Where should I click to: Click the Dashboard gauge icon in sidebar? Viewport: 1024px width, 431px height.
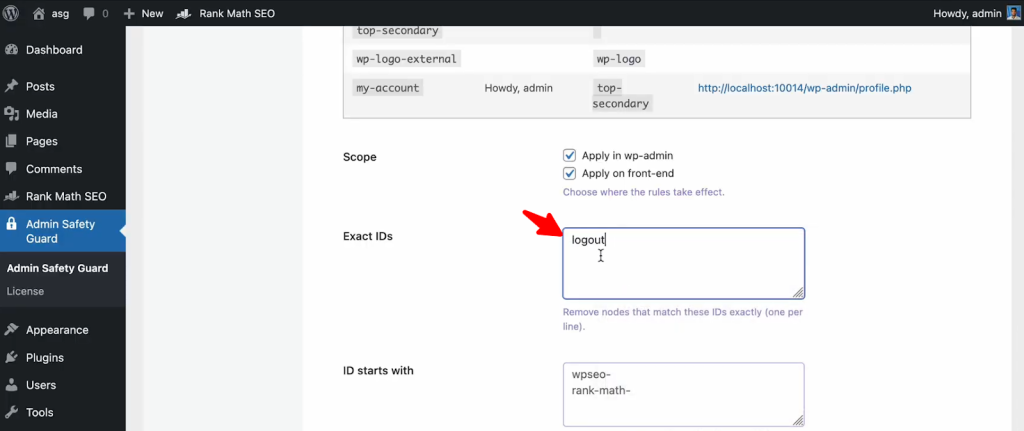12,50
